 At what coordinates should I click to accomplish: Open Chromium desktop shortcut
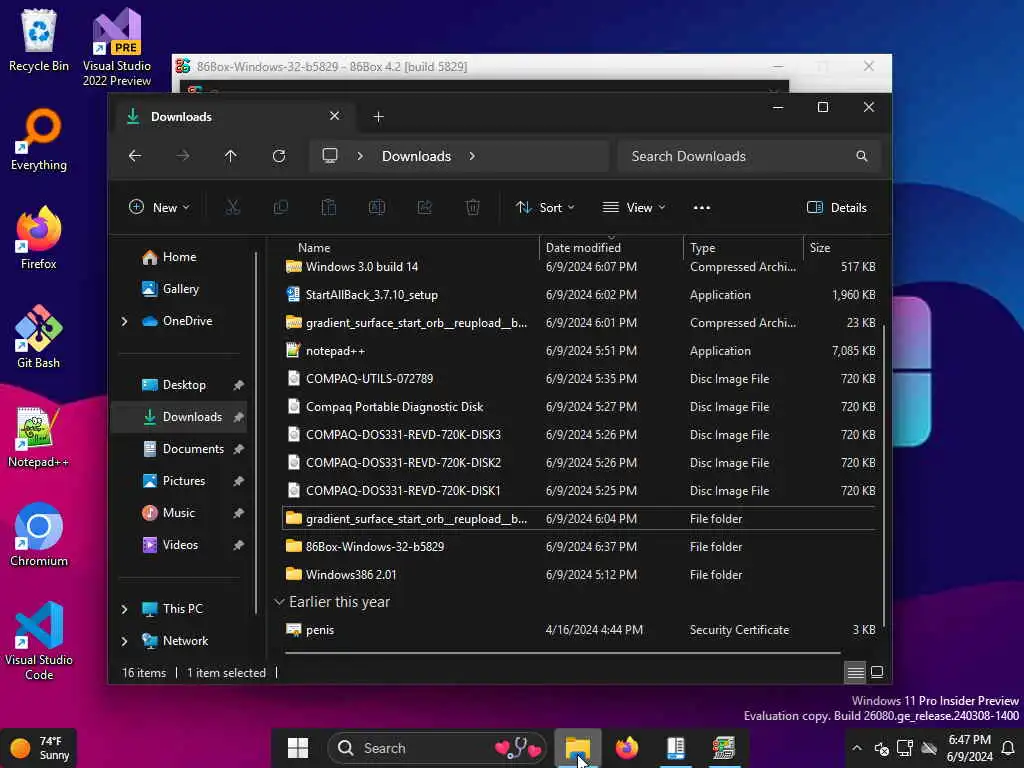[39, 535]
